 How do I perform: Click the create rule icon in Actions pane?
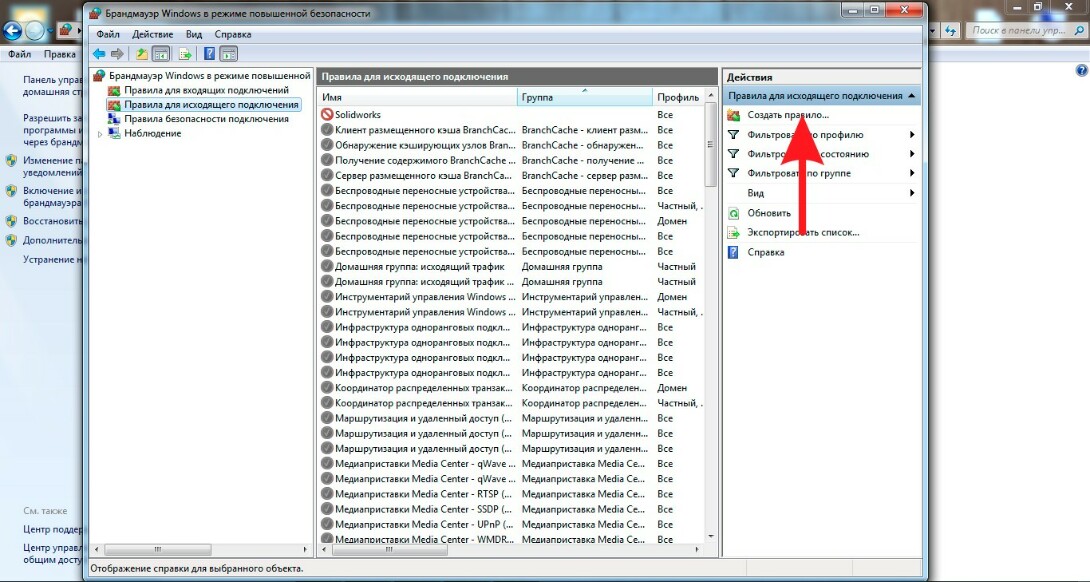tap(733, 115)
